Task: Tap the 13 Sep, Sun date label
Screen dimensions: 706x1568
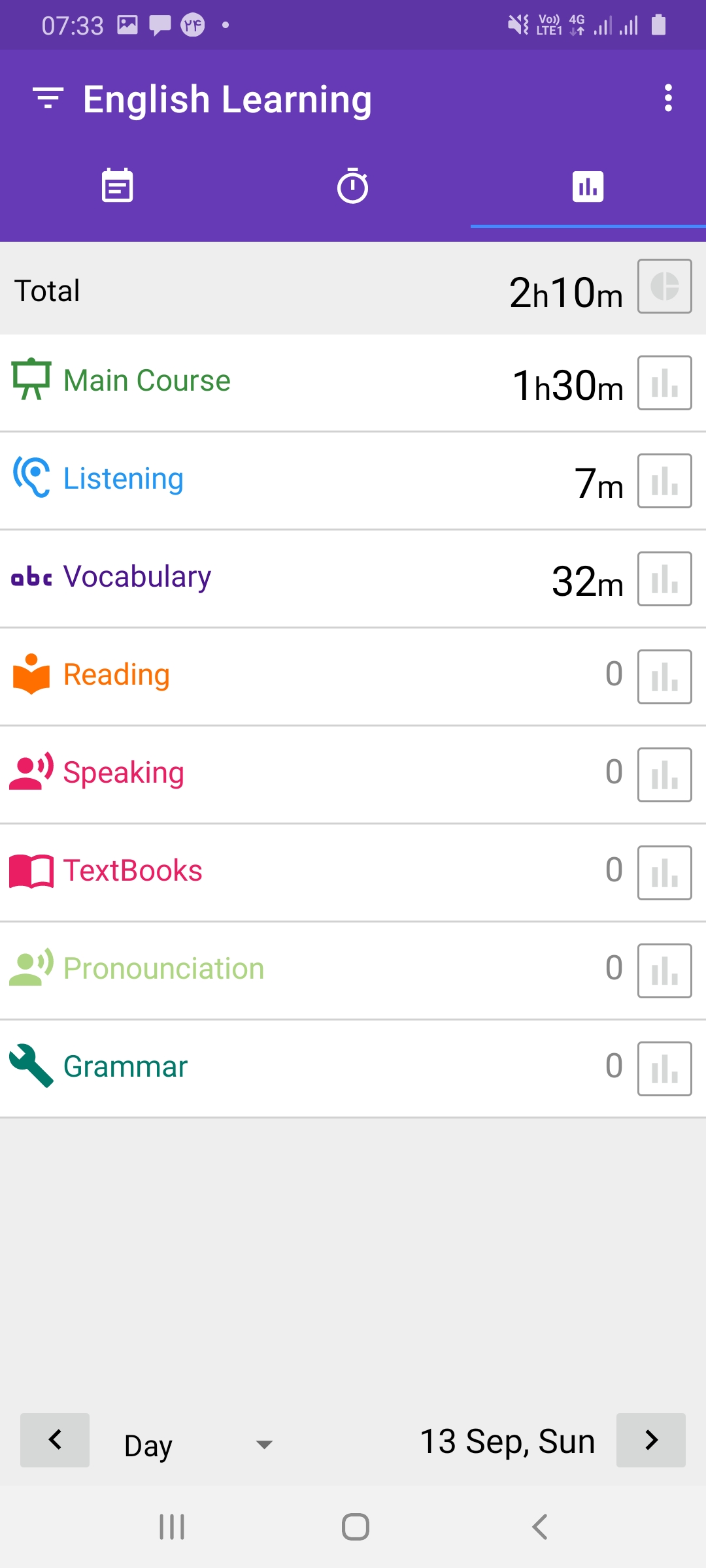Action: (507, 1441)
